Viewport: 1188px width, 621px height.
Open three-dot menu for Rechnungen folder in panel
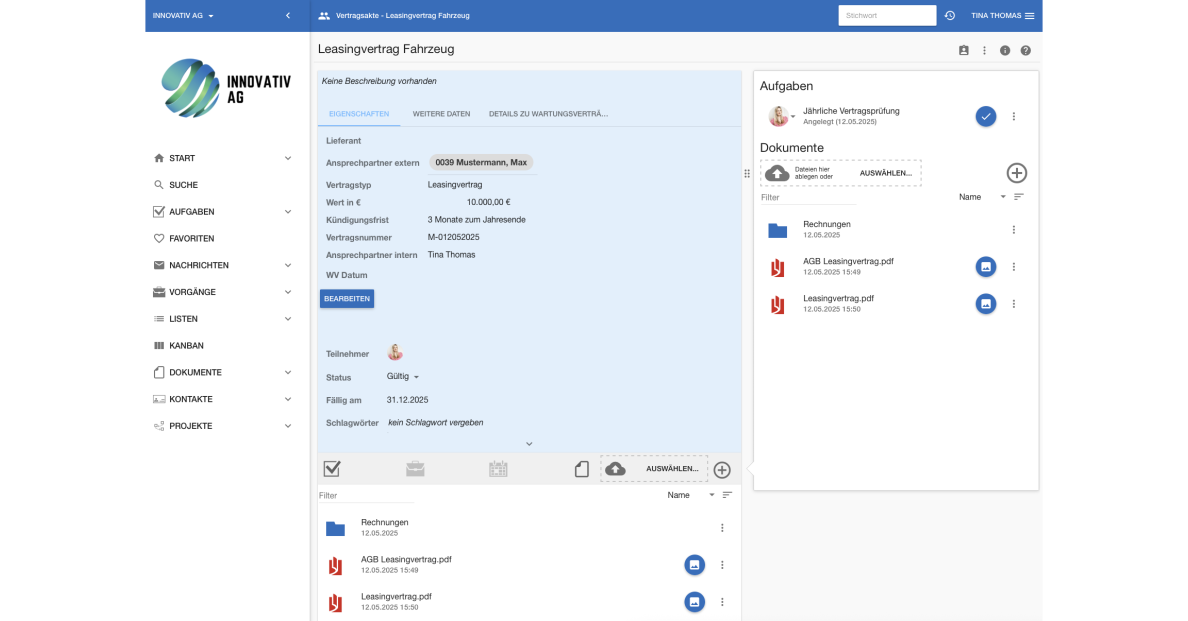tap(1013, 230)
